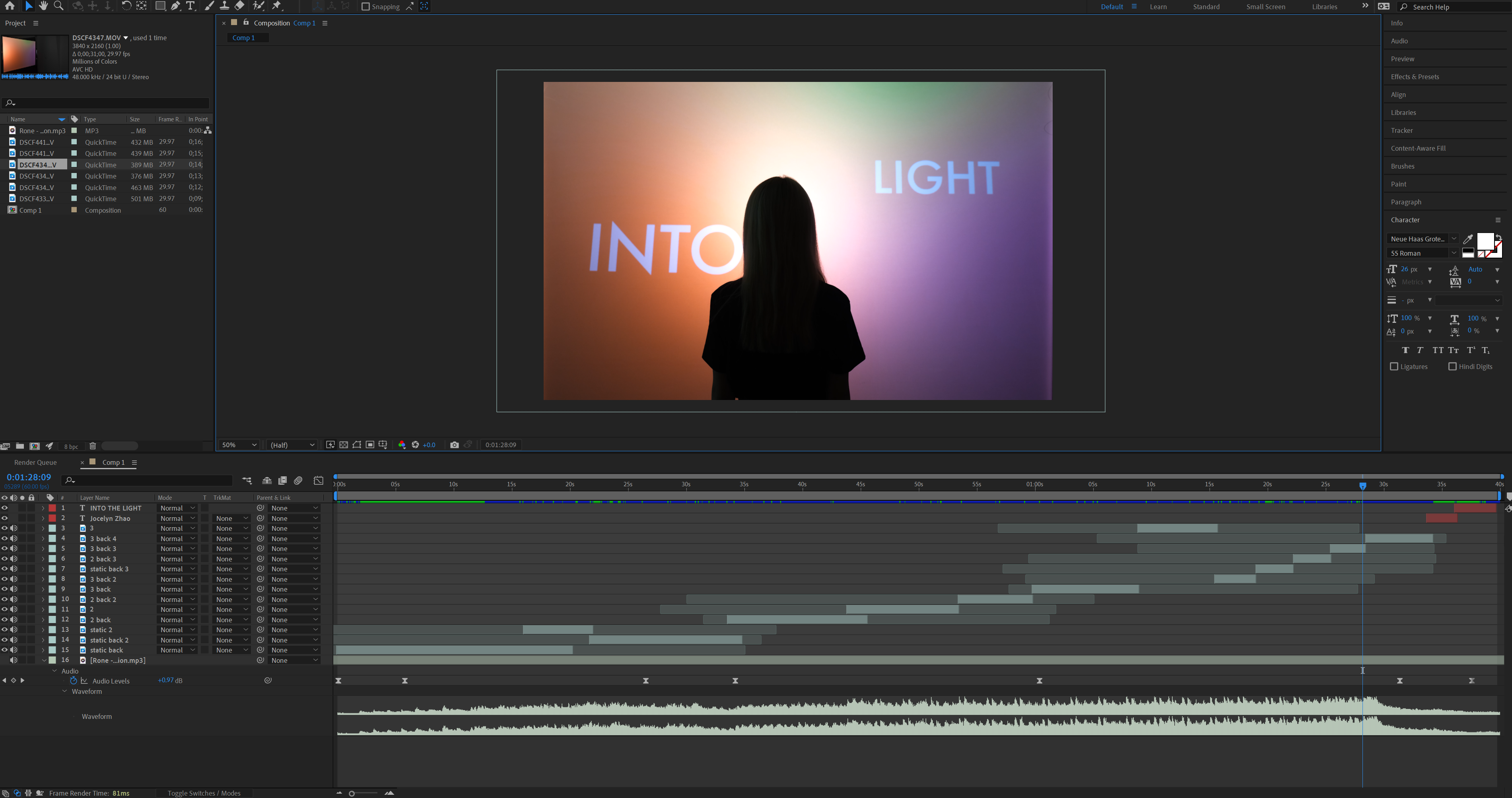Select Comp 1 in the Project panel
The image size is (1512, 798).
pos(31,210)
